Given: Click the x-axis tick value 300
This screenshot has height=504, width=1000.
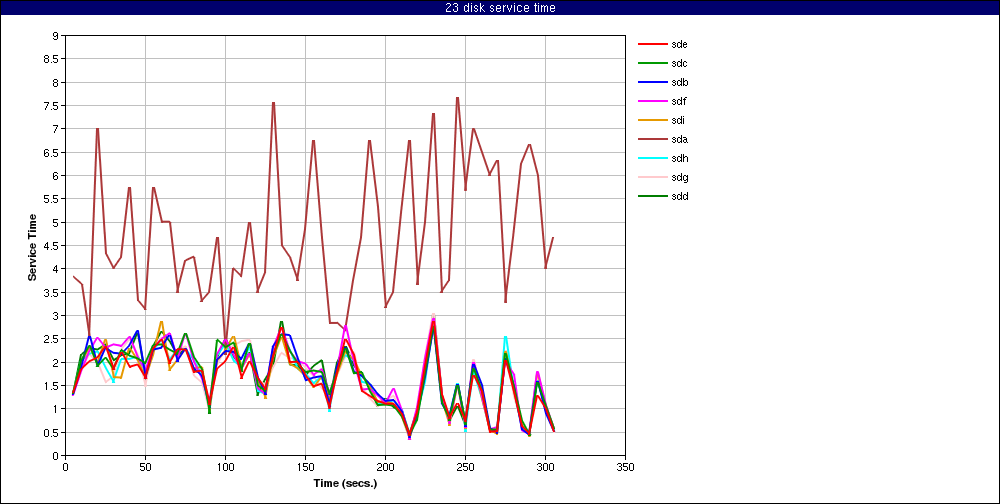Looking at the screenshot, I should click(x=545, y=467).
